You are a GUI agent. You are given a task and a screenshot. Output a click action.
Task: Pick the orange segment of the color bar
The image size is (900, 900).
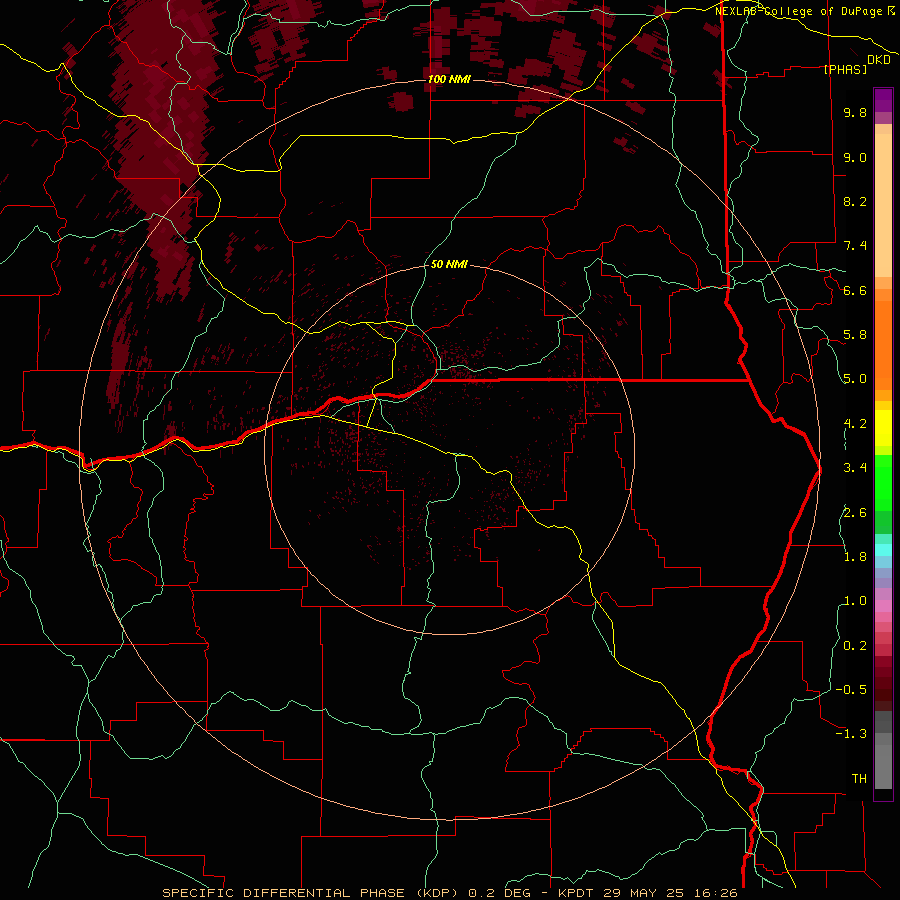(883, 346)
